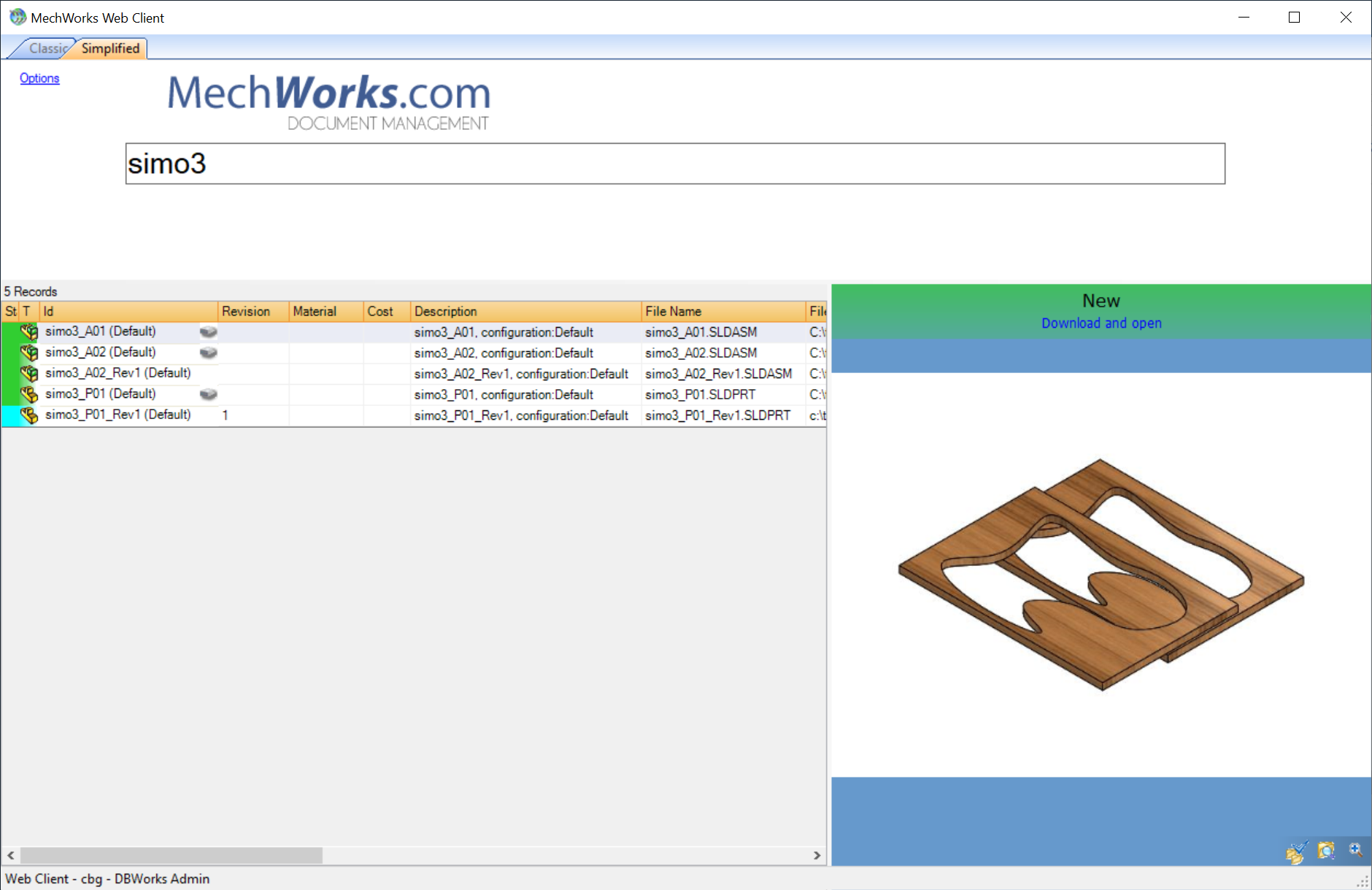
Task: Select row simo3_A02 (Default)
Action: click(x=414, y=353)
